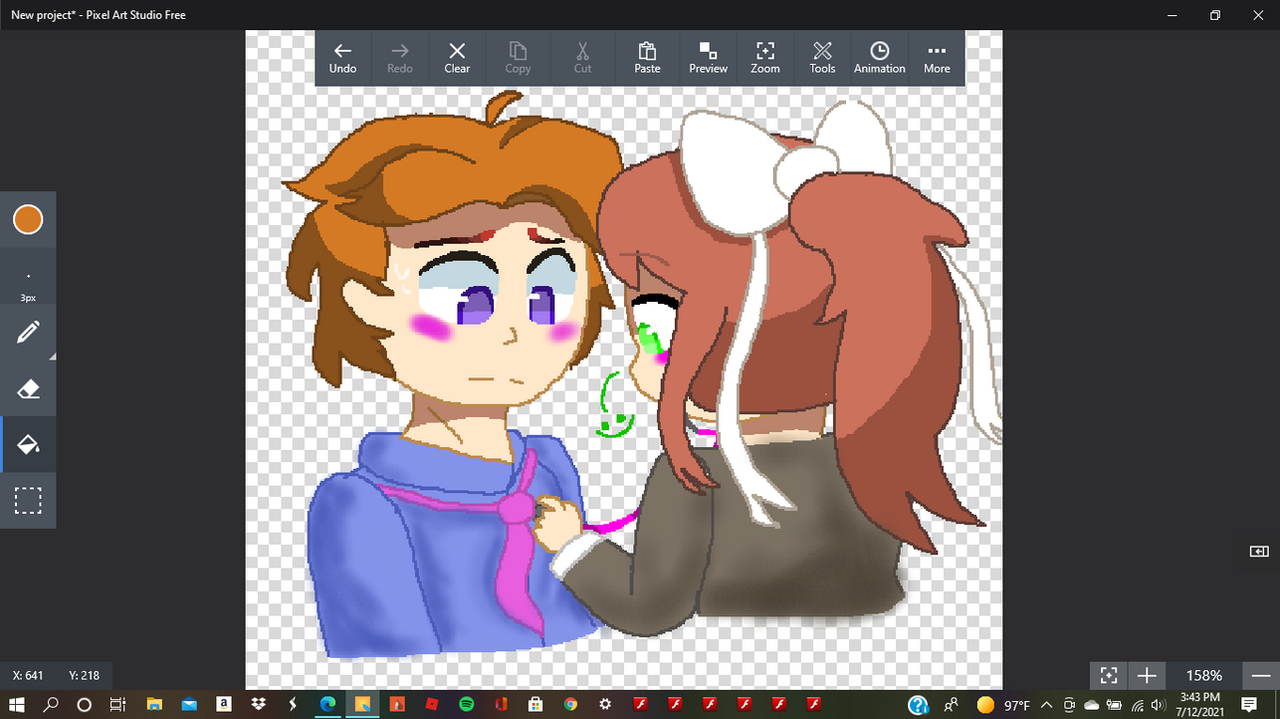This screenshot has width=1280, height=719.
Task: Zoom in with the plus button
Action: point(1147,676)
